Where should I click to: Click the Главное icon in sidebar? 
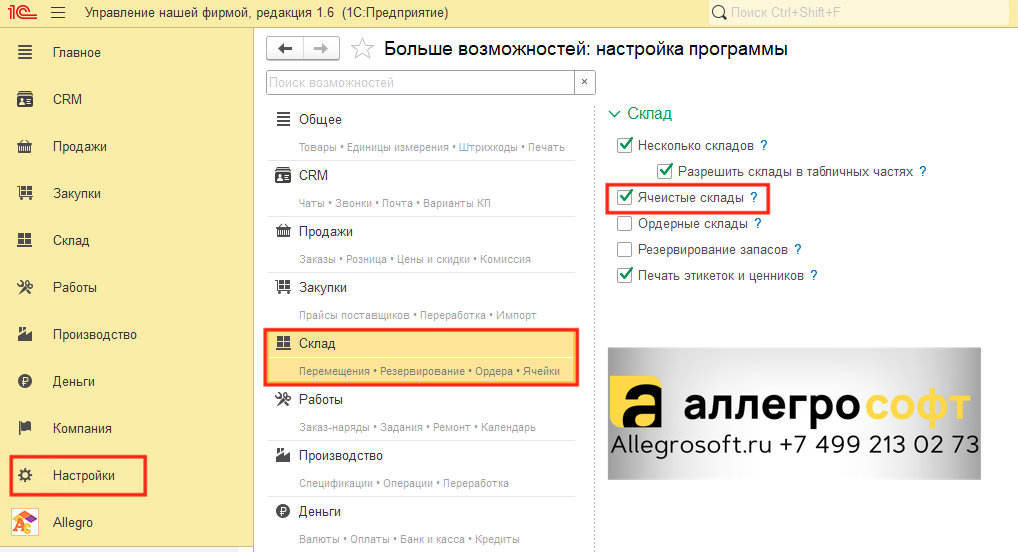click(25, 53)
